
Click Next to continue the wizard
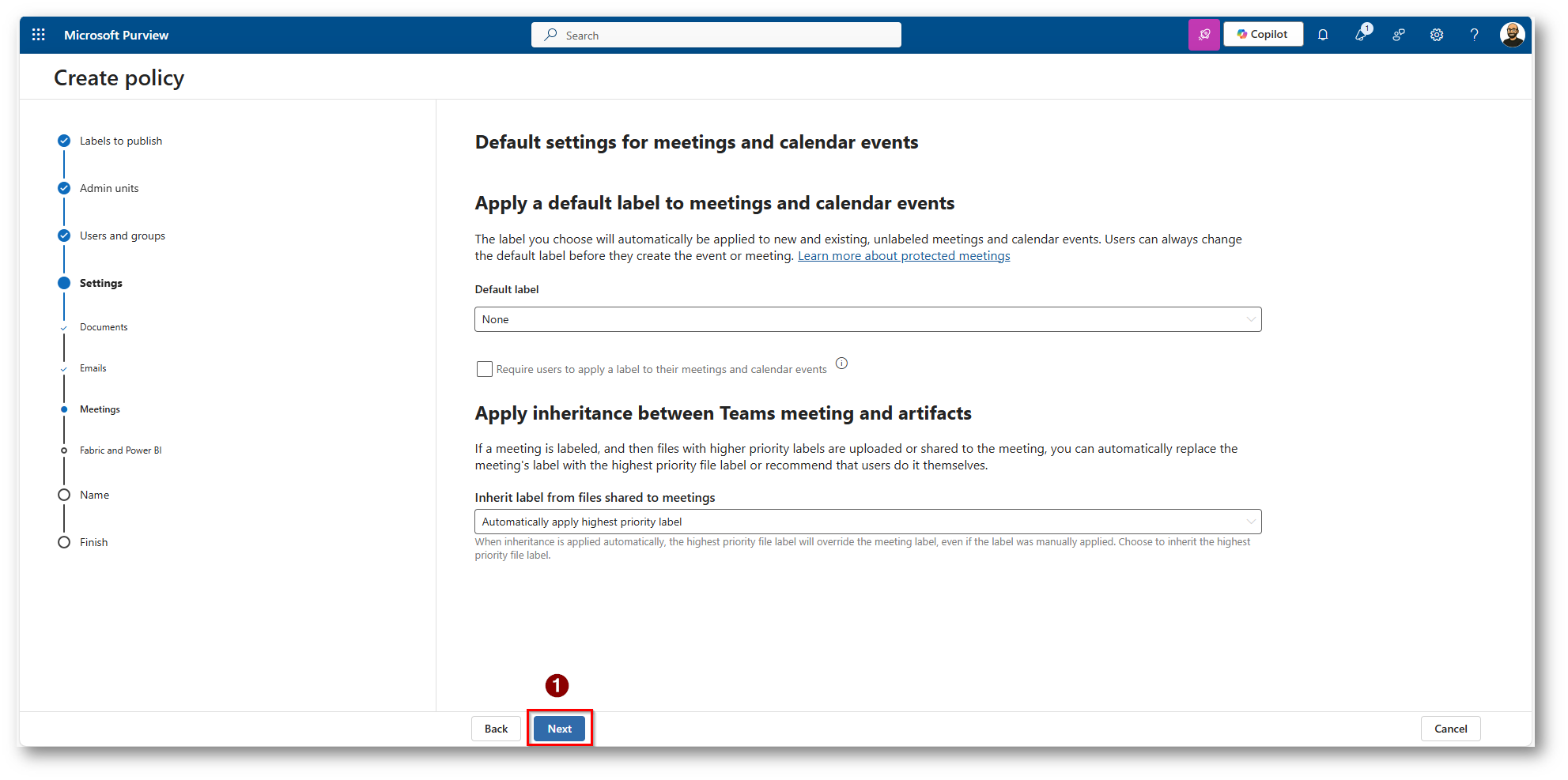click(559, 729)
